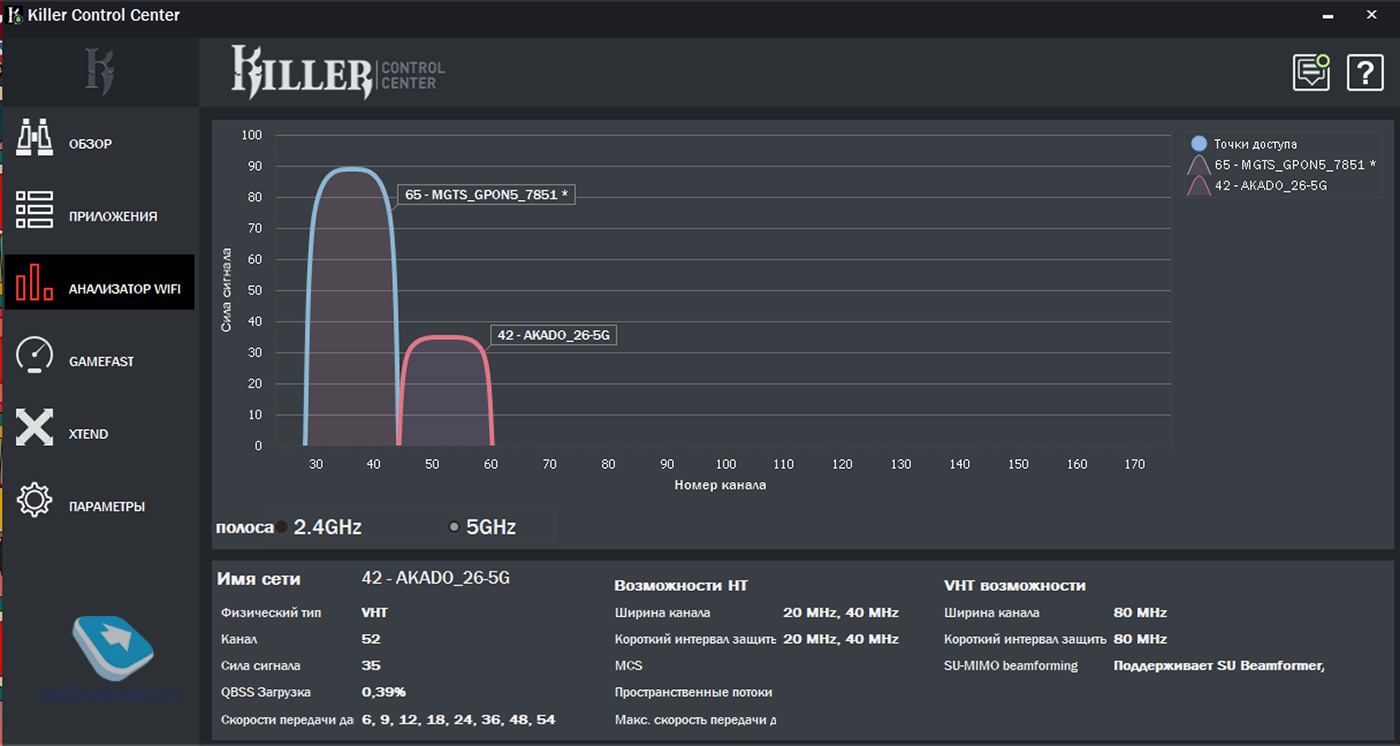Click the Killer K logo in sidebar
The height and width of the screenshot is (746, 1400).
pos(99,73)
